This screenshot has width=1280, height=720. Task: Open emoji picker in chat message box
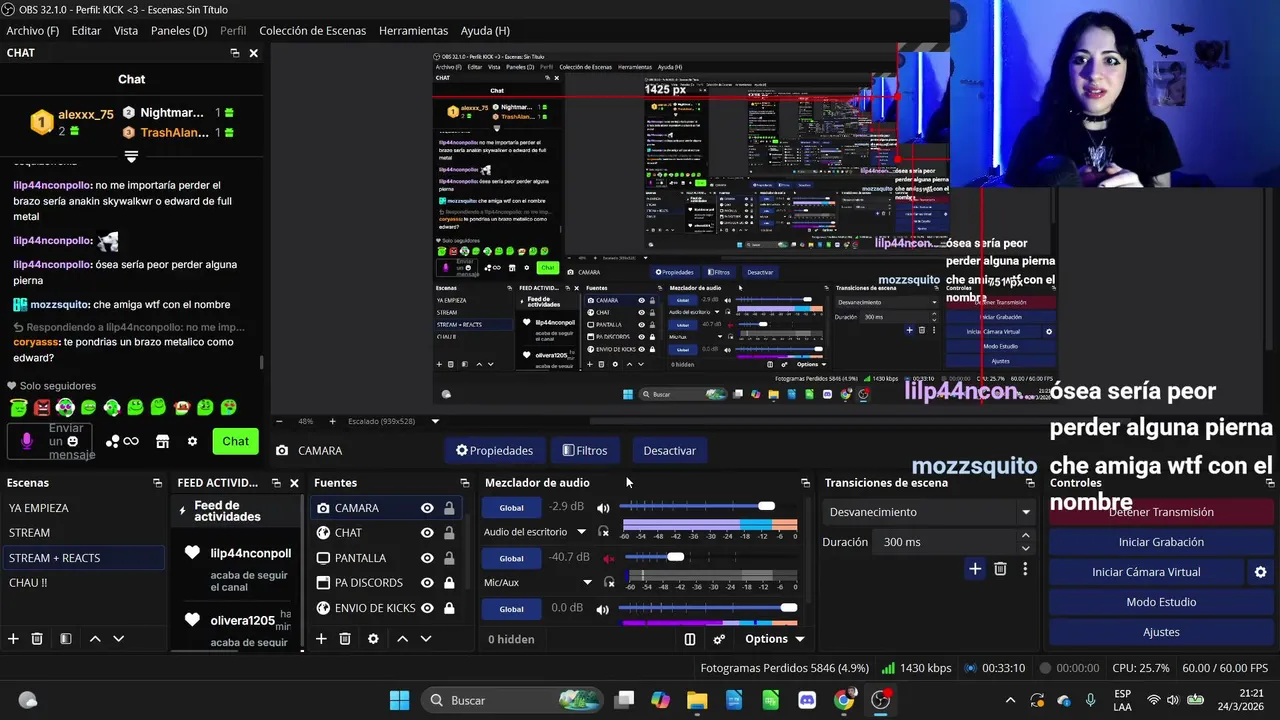tap(72, 441)
